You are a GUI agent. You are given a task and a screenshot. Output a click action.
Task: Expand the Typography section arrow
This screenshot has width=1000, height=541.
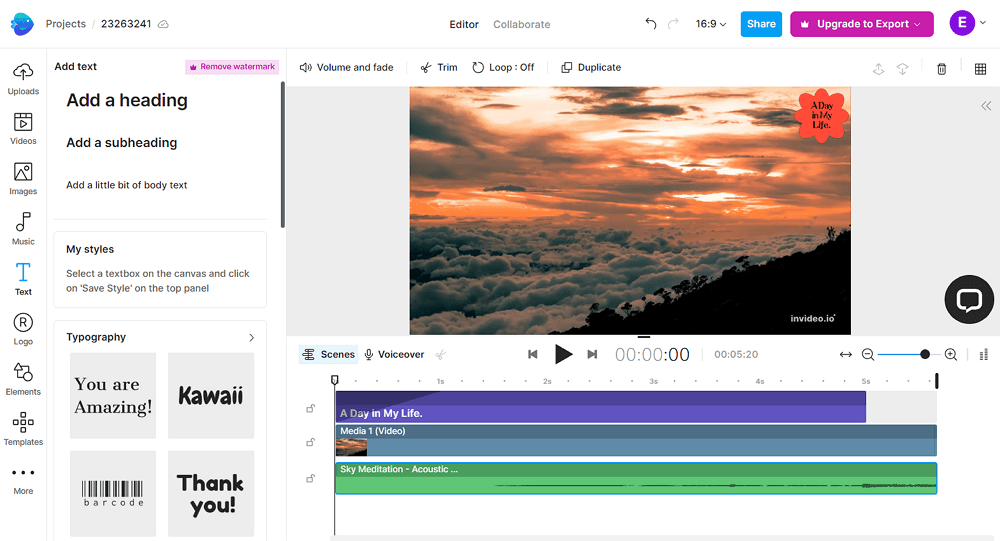[x=251, y=338]
